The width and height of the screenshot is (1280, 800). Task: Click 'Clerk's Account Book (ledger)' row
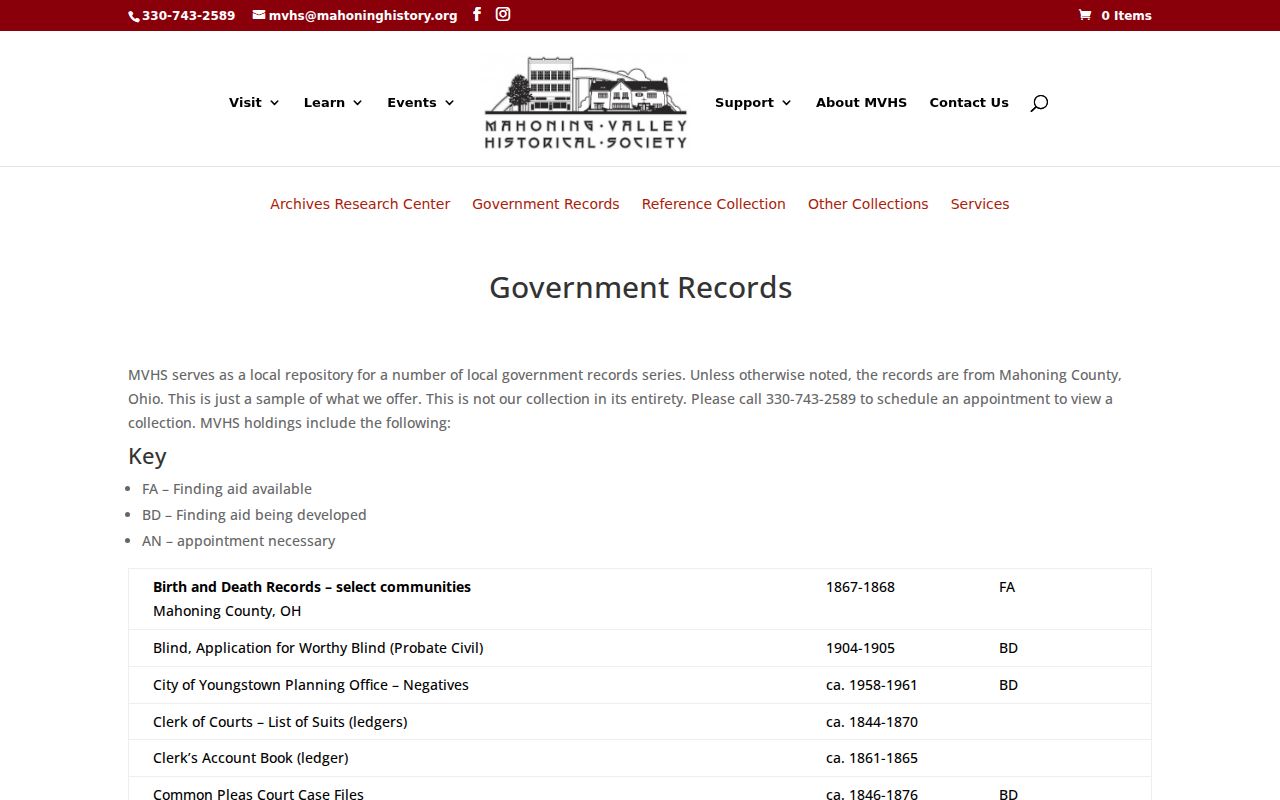click(x=640, y=758)
